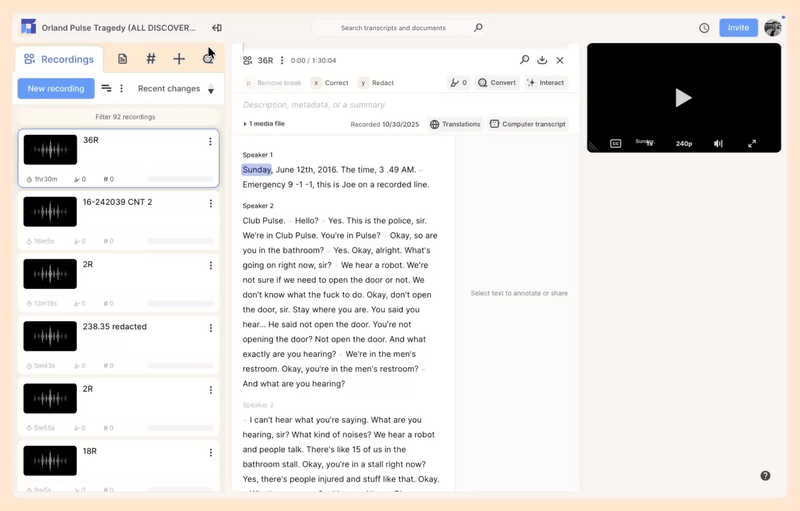The image size is (800, 511).
Task: Click the highlighted word Sunday in transcript
Action: pos(257,169)
